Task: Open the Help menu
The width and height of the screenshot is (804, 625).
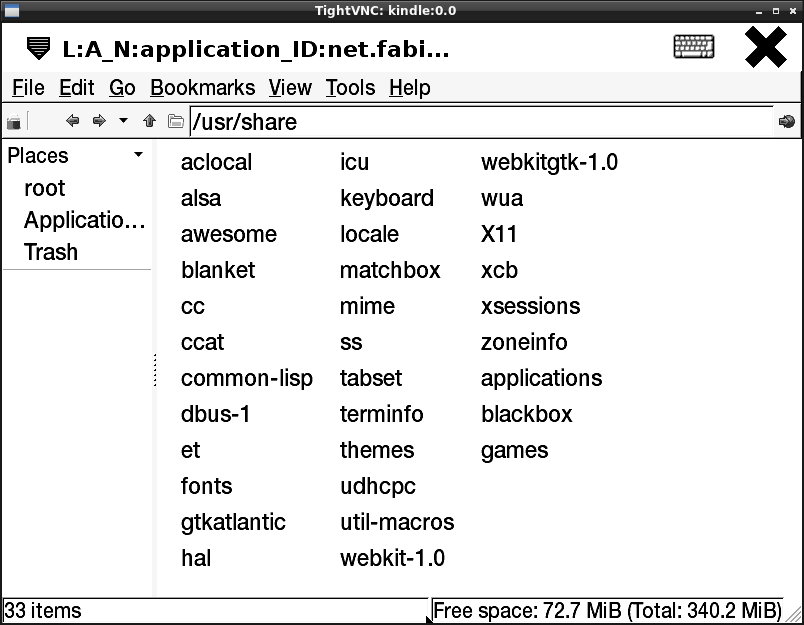Action: coord(410,88)
